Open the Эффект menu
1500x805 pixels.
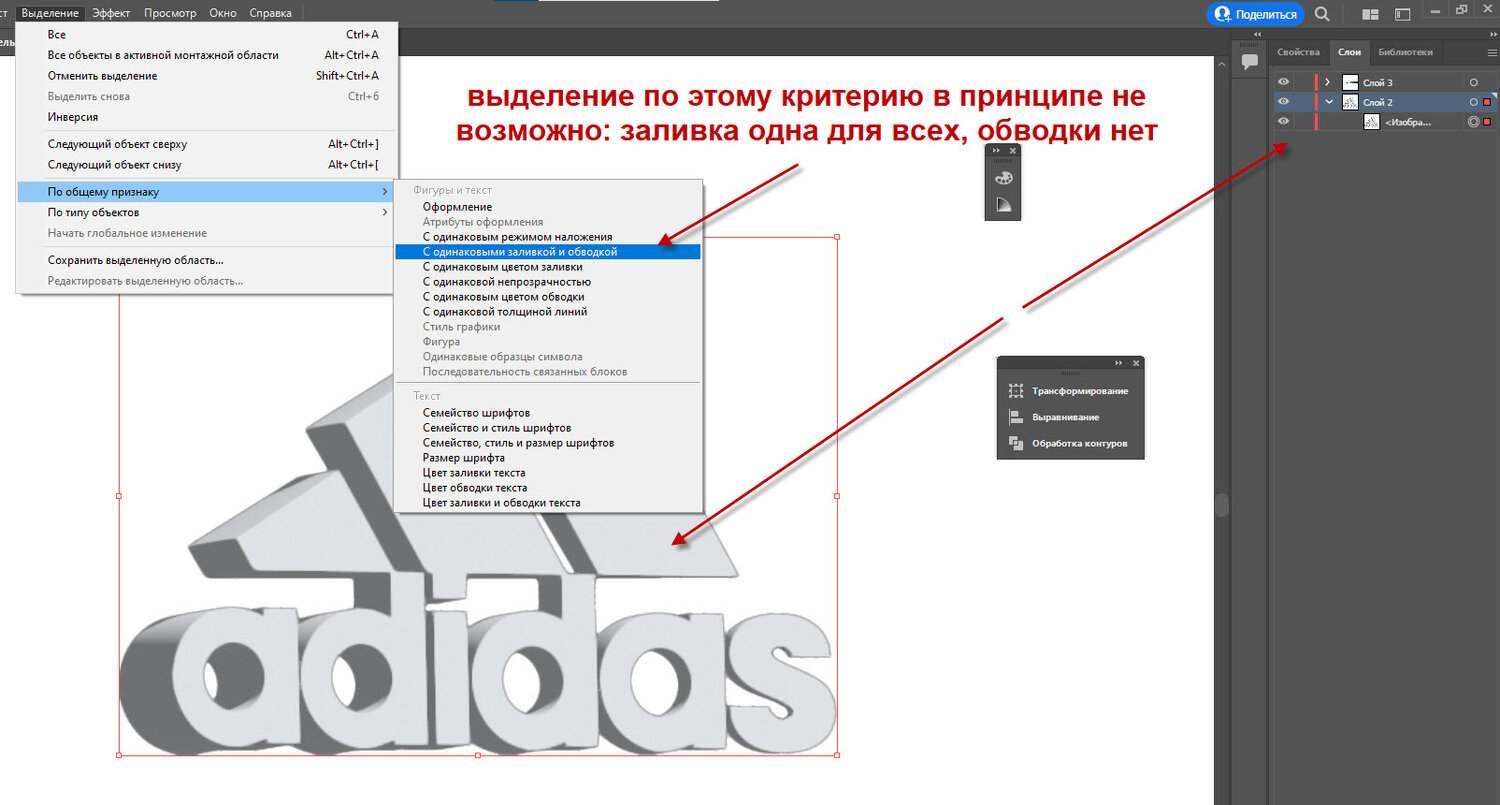[x=111, y=13]
